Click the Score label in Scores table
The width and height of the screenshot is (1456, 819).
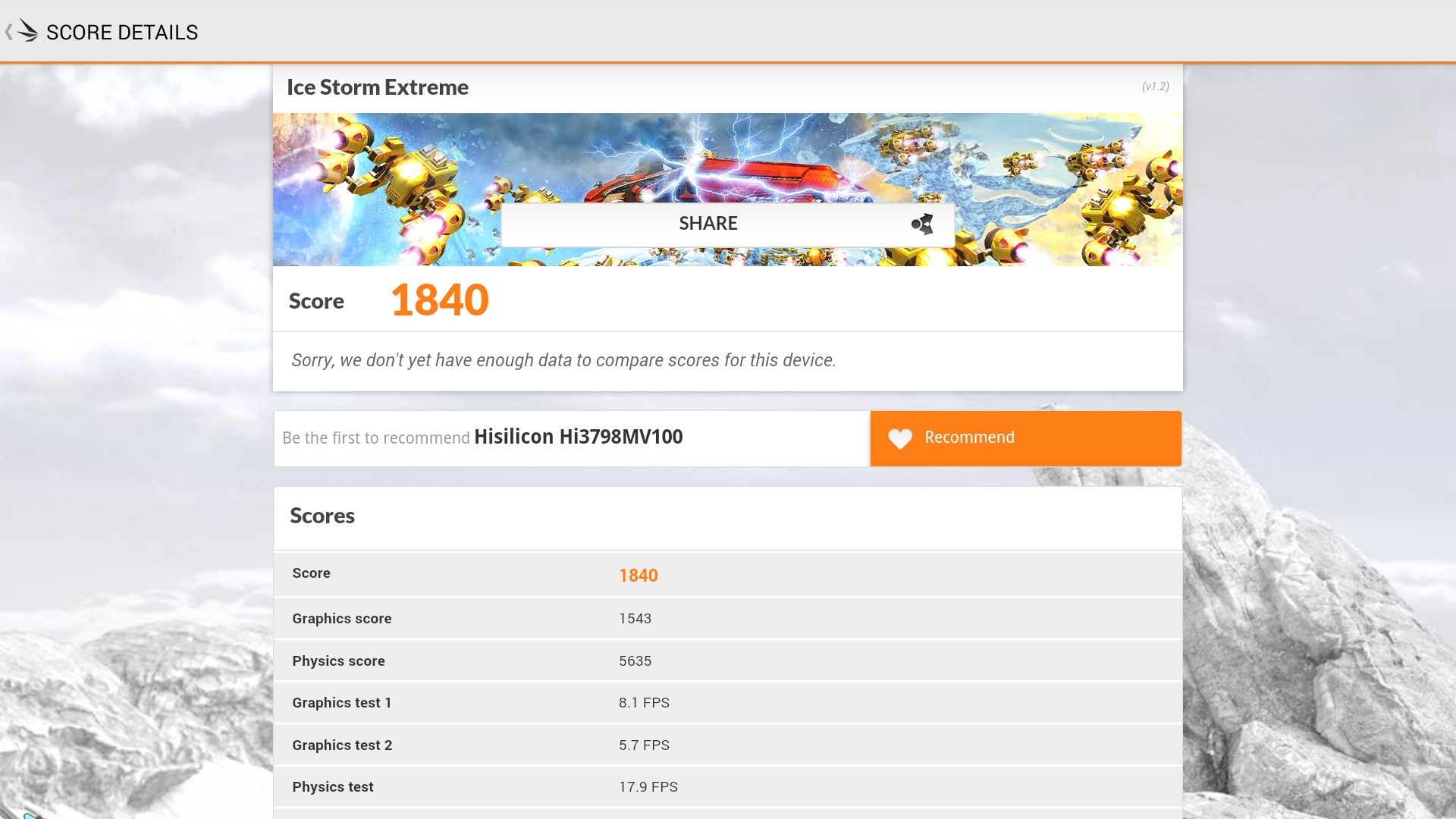pyautogui.click(x=311, y=573)
